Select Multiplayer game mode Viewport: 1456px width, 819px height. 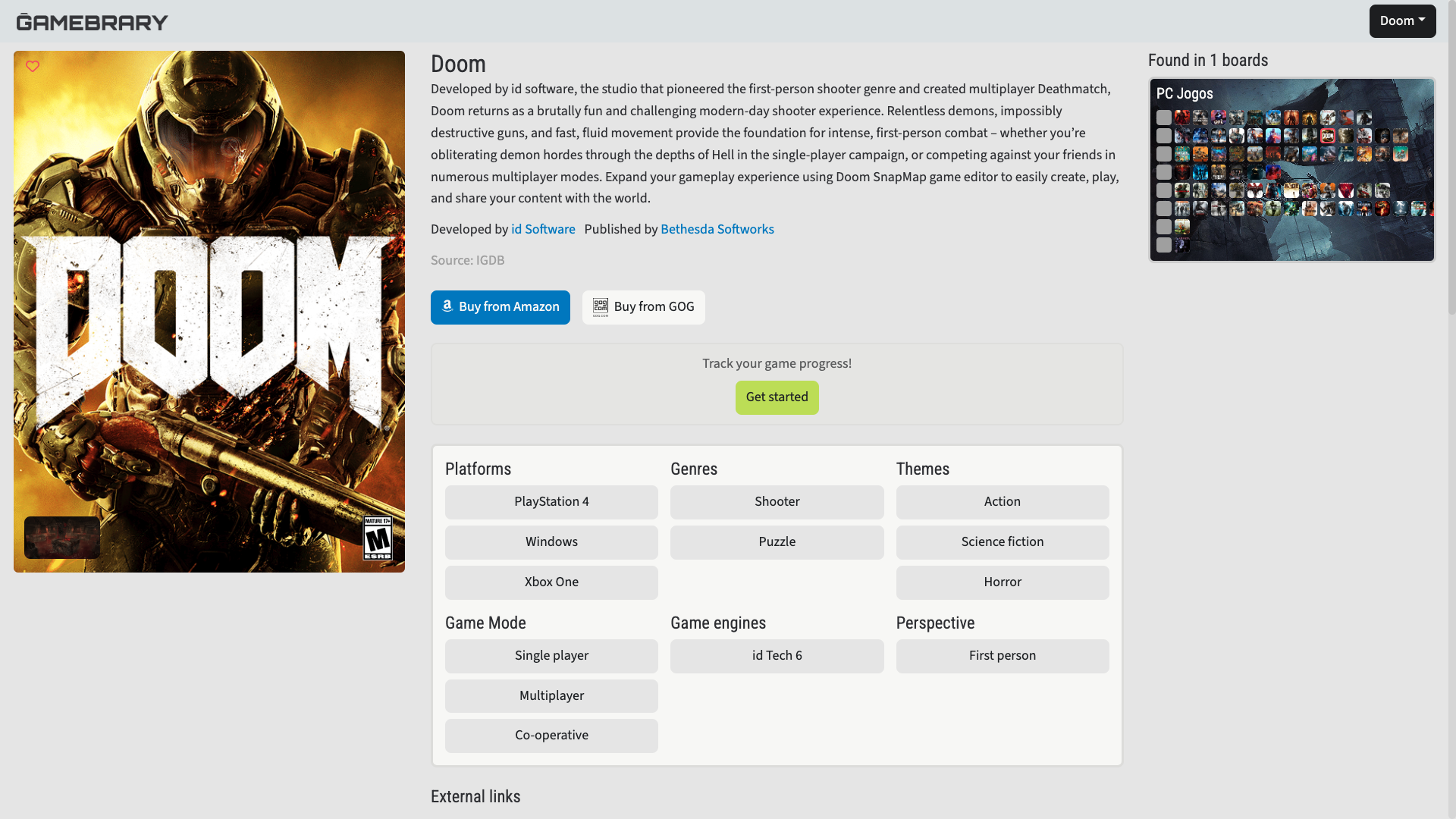point(551,696)
